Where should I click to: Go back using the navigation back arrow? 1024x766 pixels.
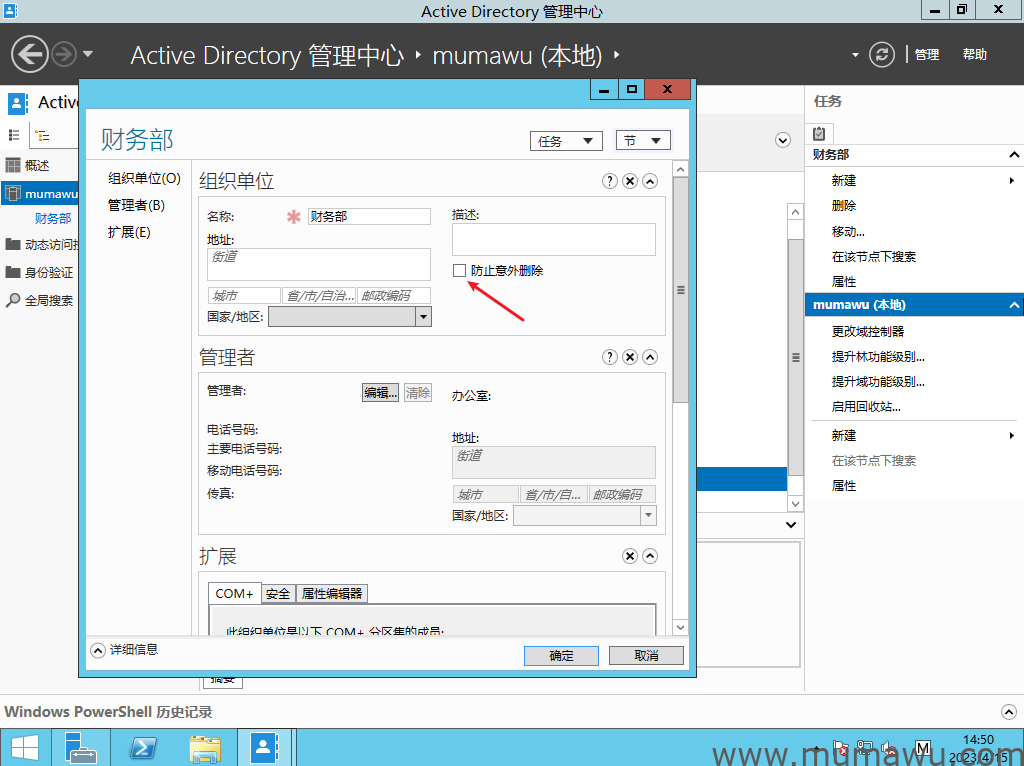[x=29, y=54]
